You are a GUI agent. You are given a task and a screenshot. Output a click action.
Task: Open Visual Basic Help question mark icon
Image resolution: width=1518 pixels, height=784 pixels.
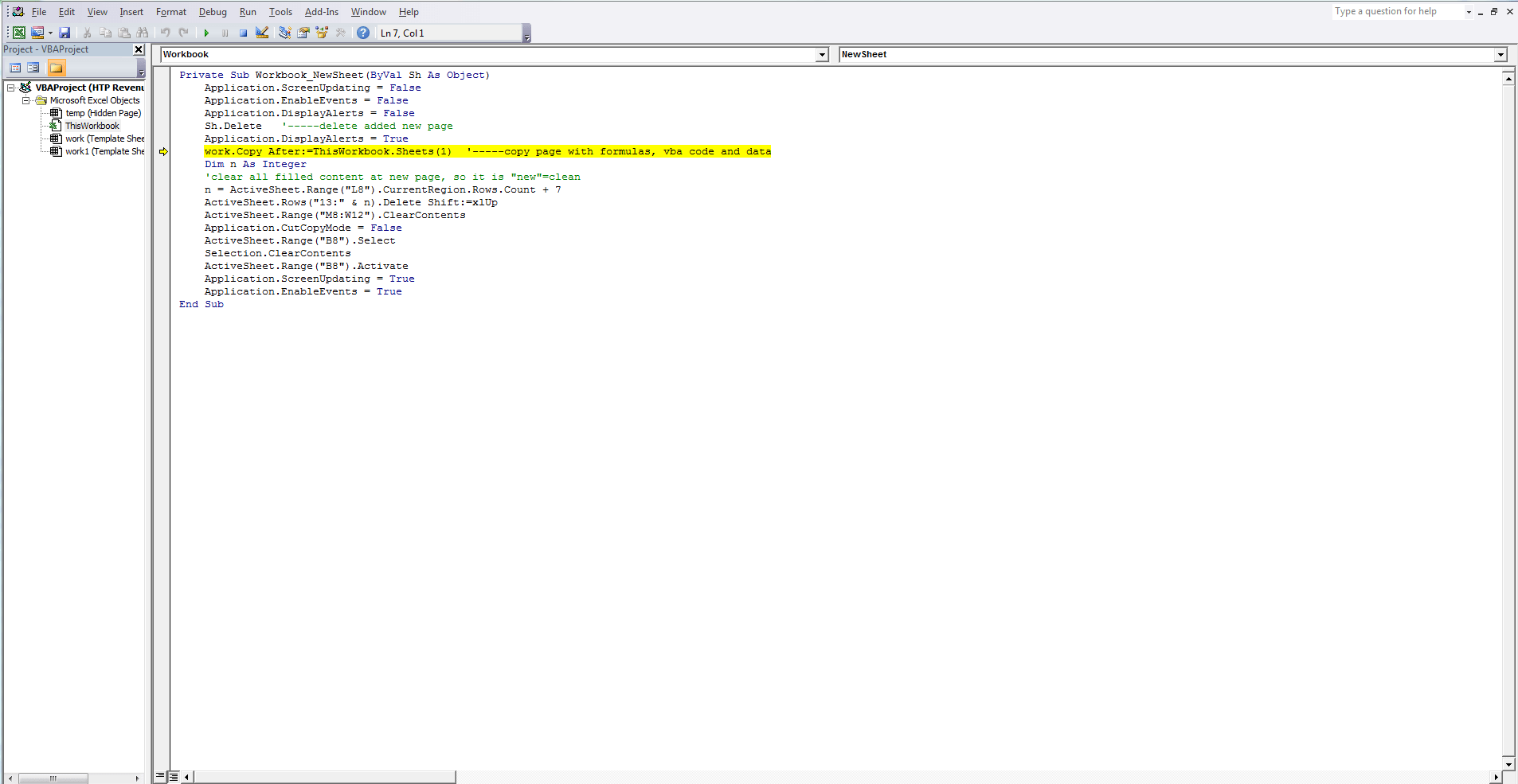point(363,33)
